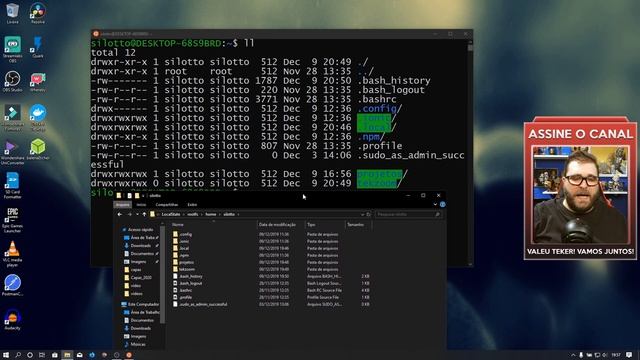Click the Explorer forward arrow button
The height and width of the screenshot is (360, 640).
(x=129, y=214)
